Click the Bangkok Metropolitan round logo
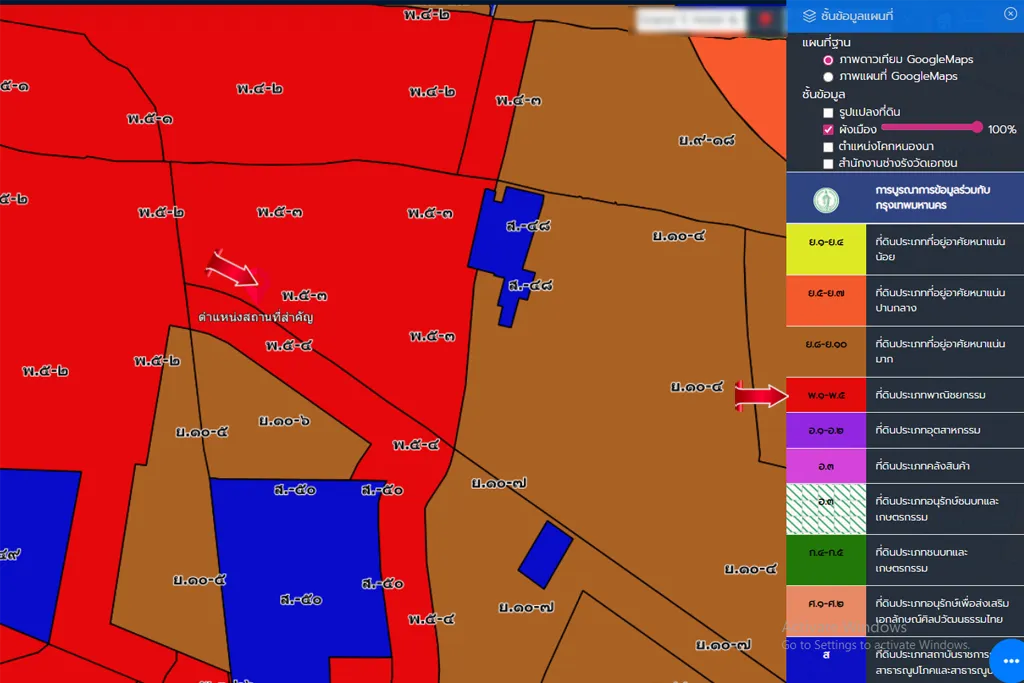Viewport: 1024px width, 683px height. point(826,200)
